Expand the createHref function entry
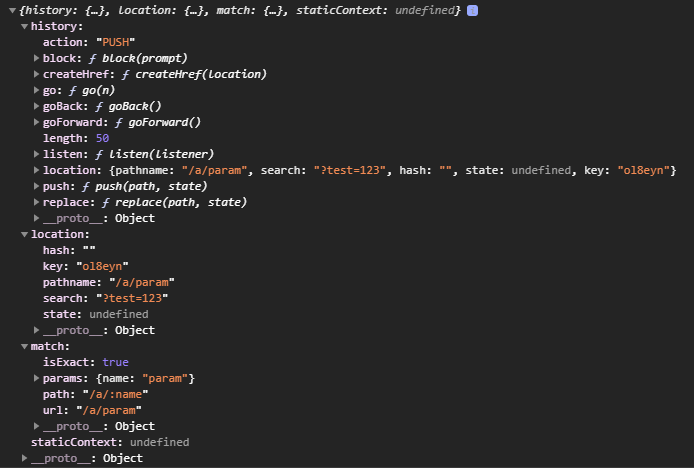 36,74
